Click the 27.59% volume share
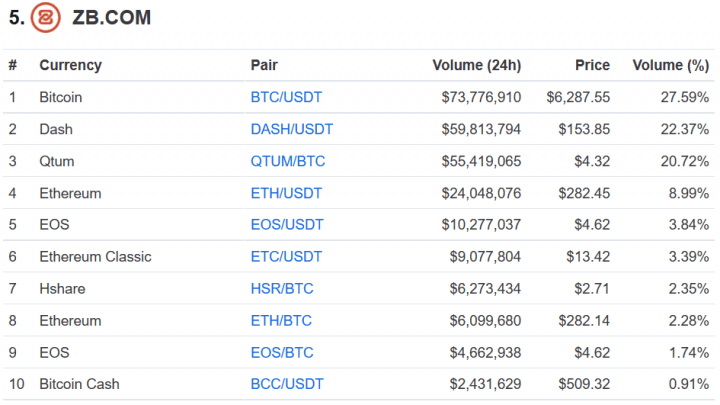This screenshot has width=720, height=405. 685,97
